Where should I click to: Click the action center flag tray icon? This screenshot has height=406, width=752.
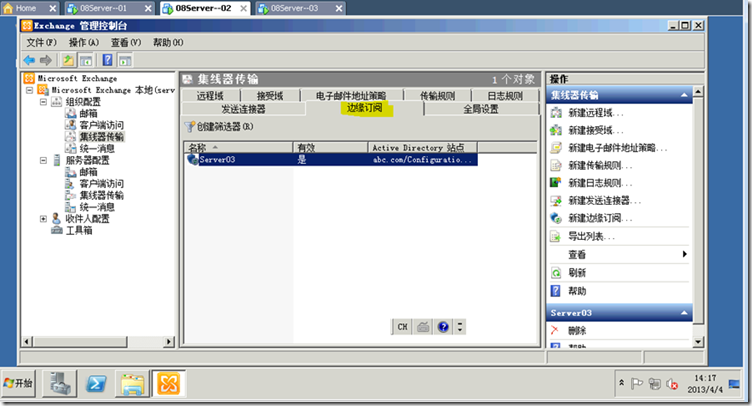637,383
